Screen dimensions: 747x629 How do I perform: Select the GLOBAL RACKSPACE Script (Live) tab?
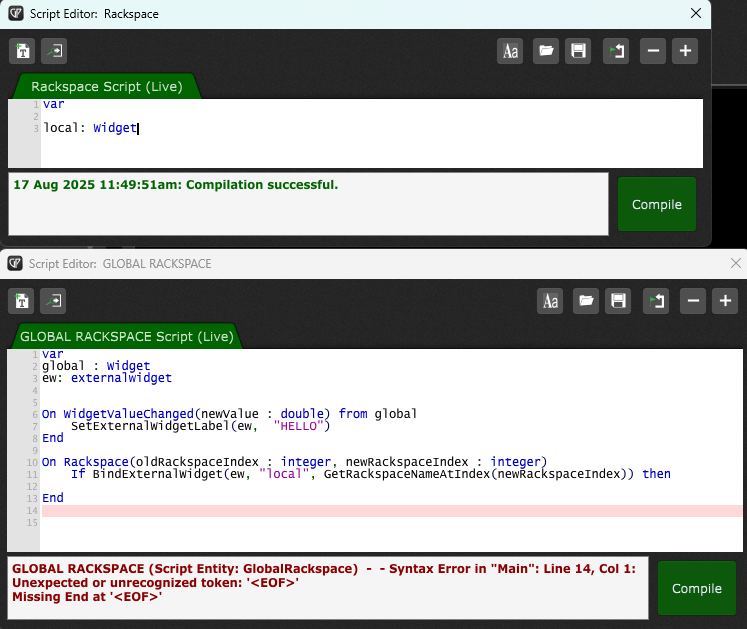[127, 336]
